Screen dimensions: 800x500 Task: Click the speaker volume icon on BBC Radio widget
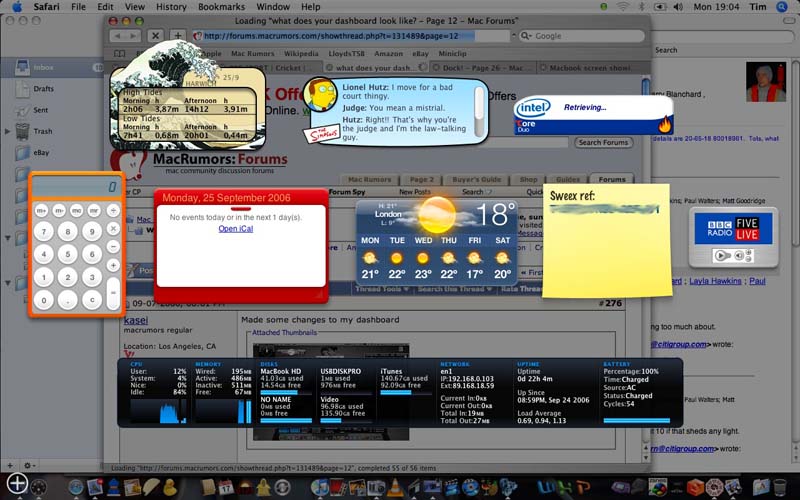tap(739, 255)
